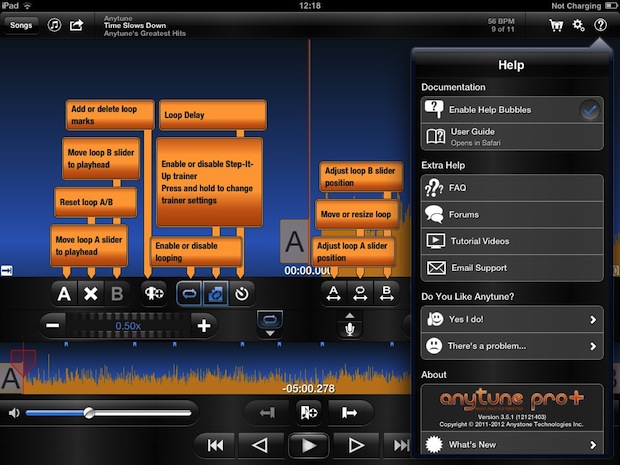Reset loop A/B with X button
This screenshot has width=620, height=465.
pyautogui.click(x=91, y=294)
